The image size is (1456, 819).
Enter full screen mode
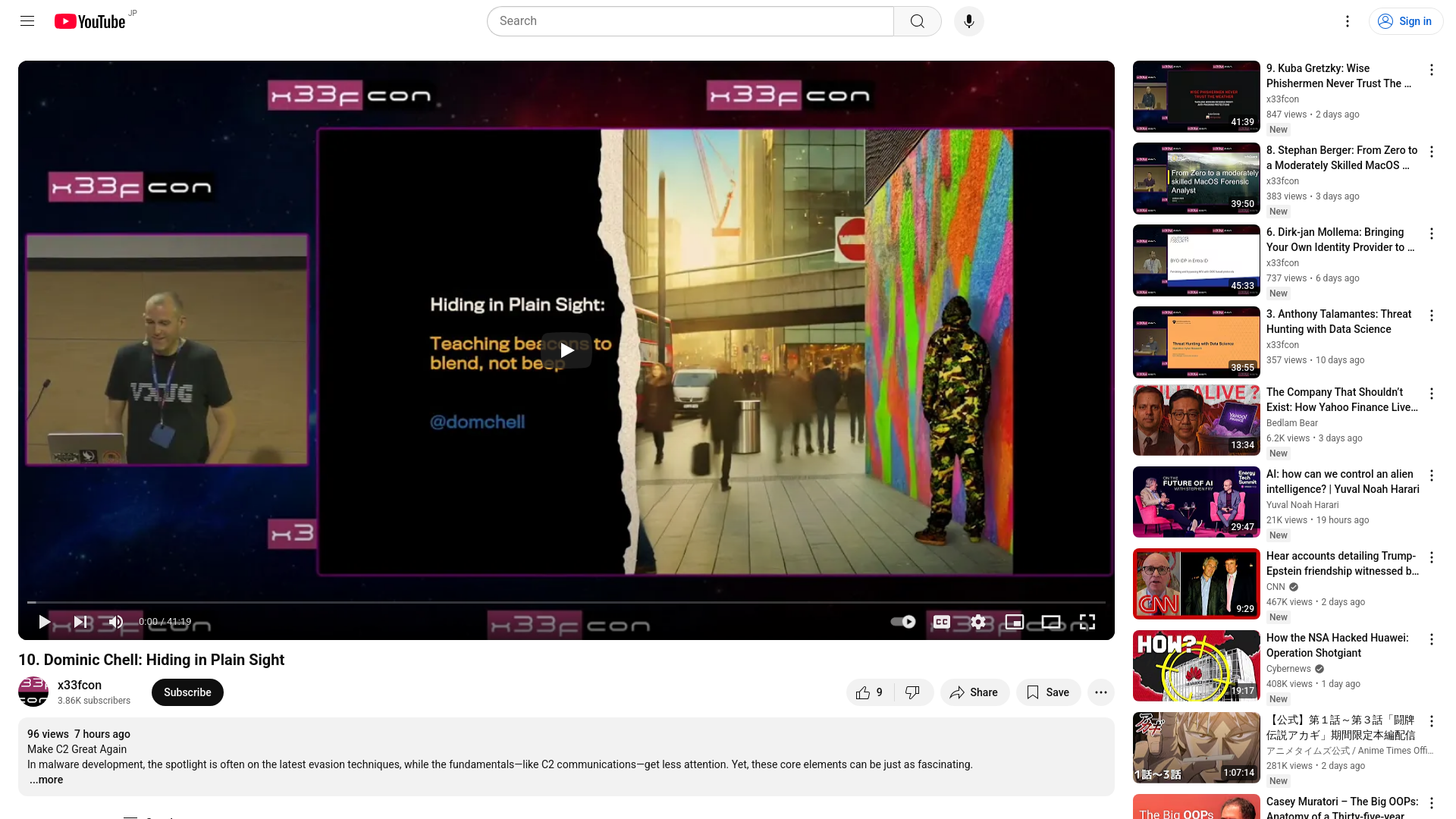click(1087, 622)
